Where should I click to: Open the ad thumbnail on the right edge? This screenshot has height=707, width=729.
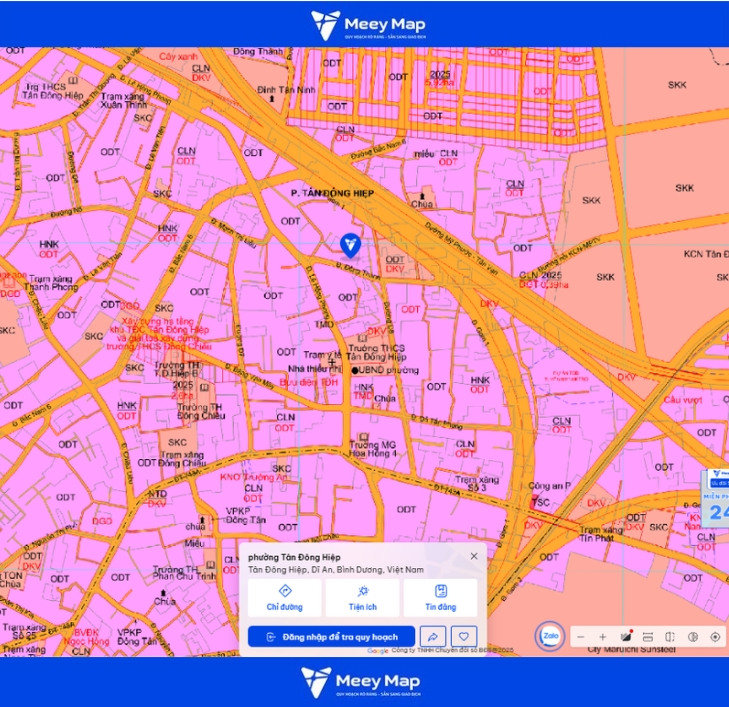[716, 498]
